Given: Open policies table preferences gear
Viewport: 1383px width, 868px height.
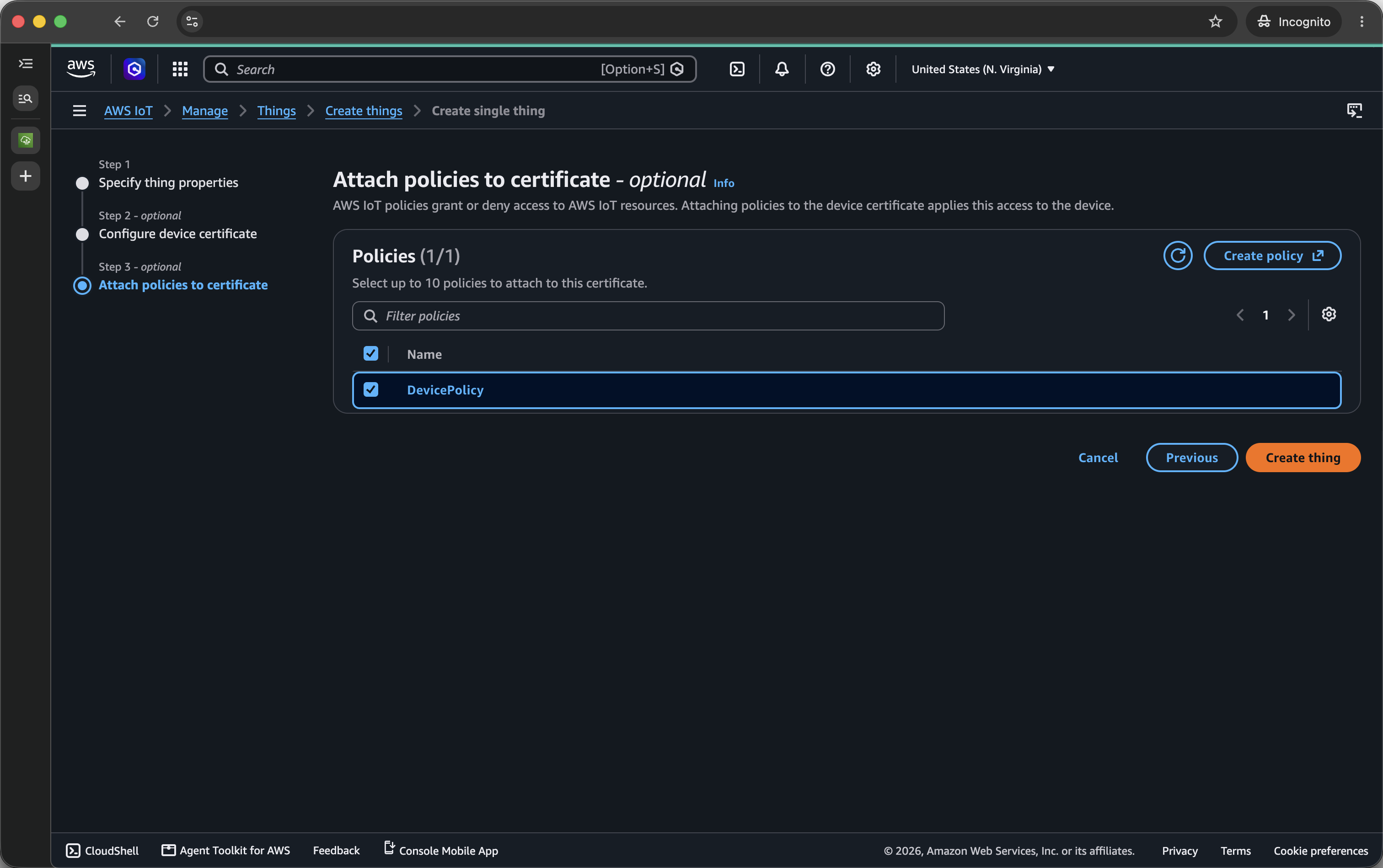Looking at the screenshot, I should click(x=1329, y=314).
